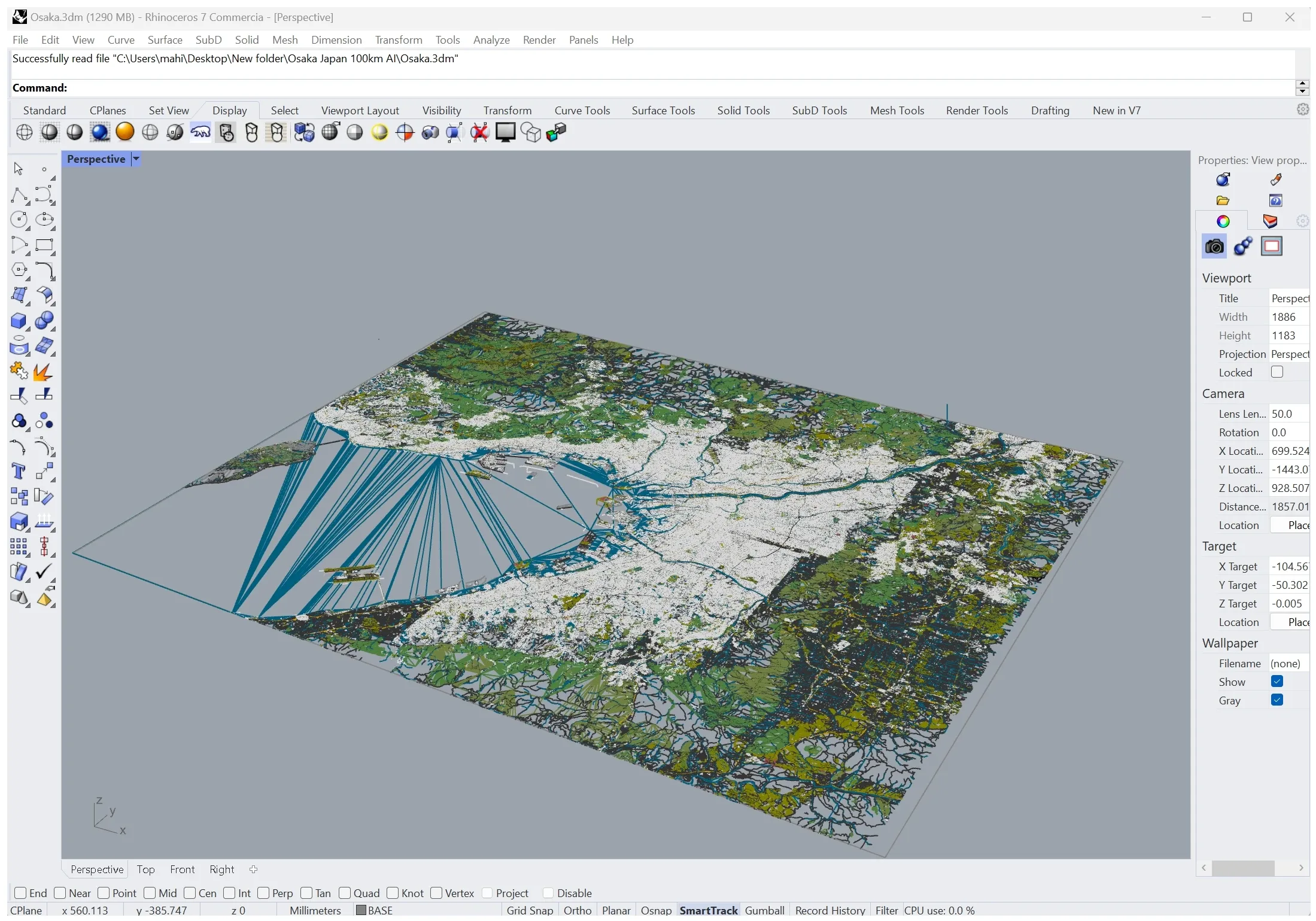Open the color wheel in Properties panel
Screen dimensions: 1316x921
click(x=1223, y=221)
